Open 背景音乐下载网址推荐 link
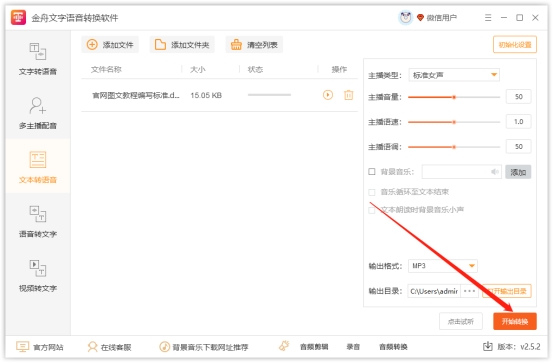 (203, 347)
